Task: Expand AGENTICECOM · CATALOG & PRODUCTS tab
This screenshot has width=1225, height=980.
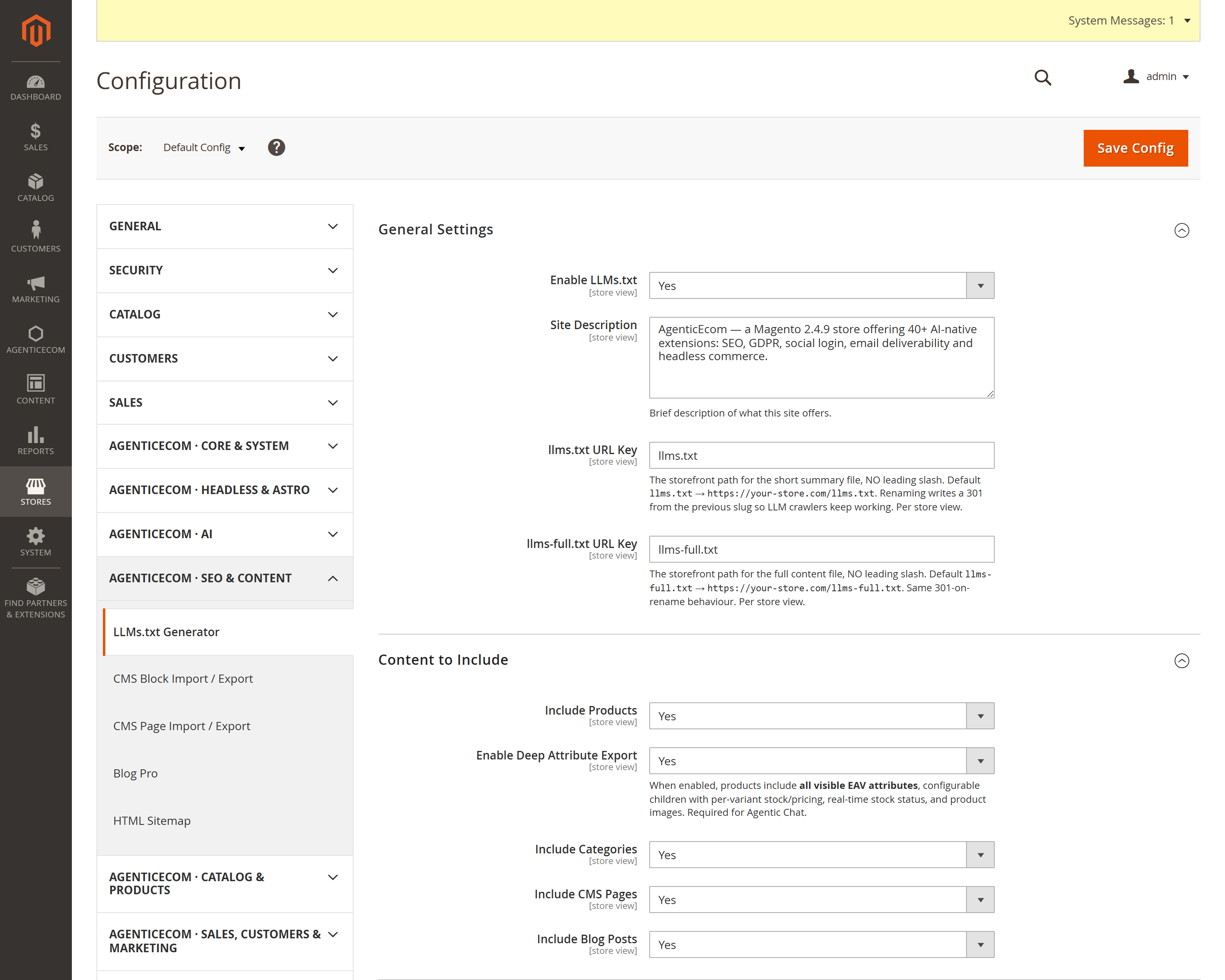Action: click(225, 883)
